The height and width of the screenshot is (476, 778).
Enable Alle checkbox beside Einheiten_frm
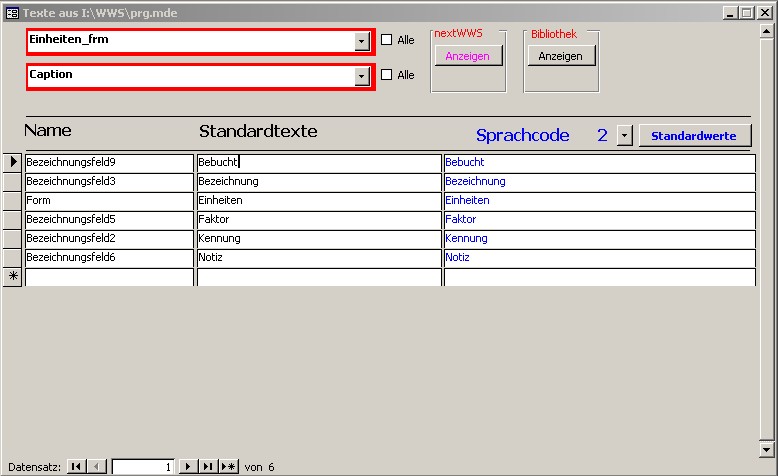click(387, 40)
